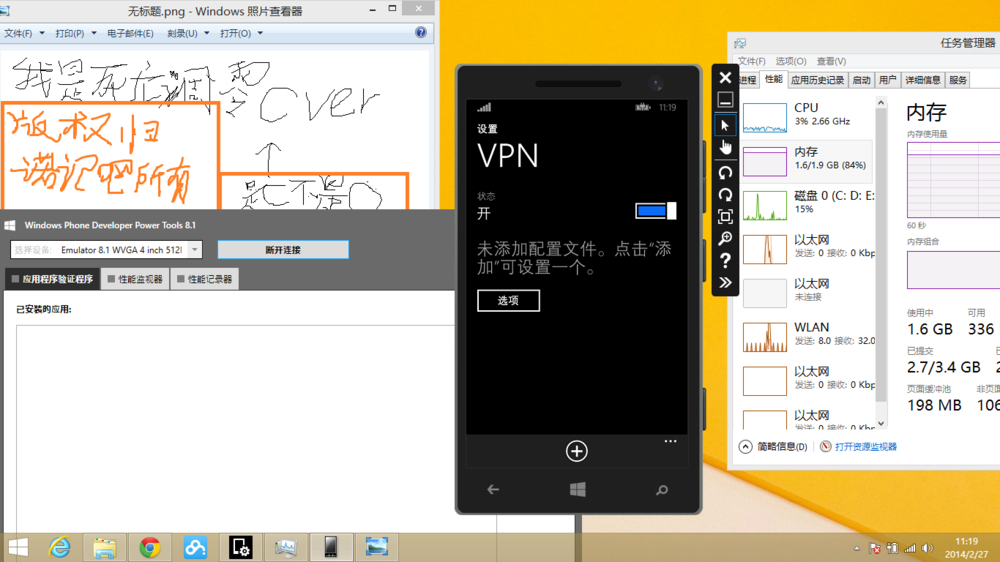Tap the phone Windows Start key
The width and height of the screenshot is (1000, 562).
pyautogui.click(x=578, y=489)
